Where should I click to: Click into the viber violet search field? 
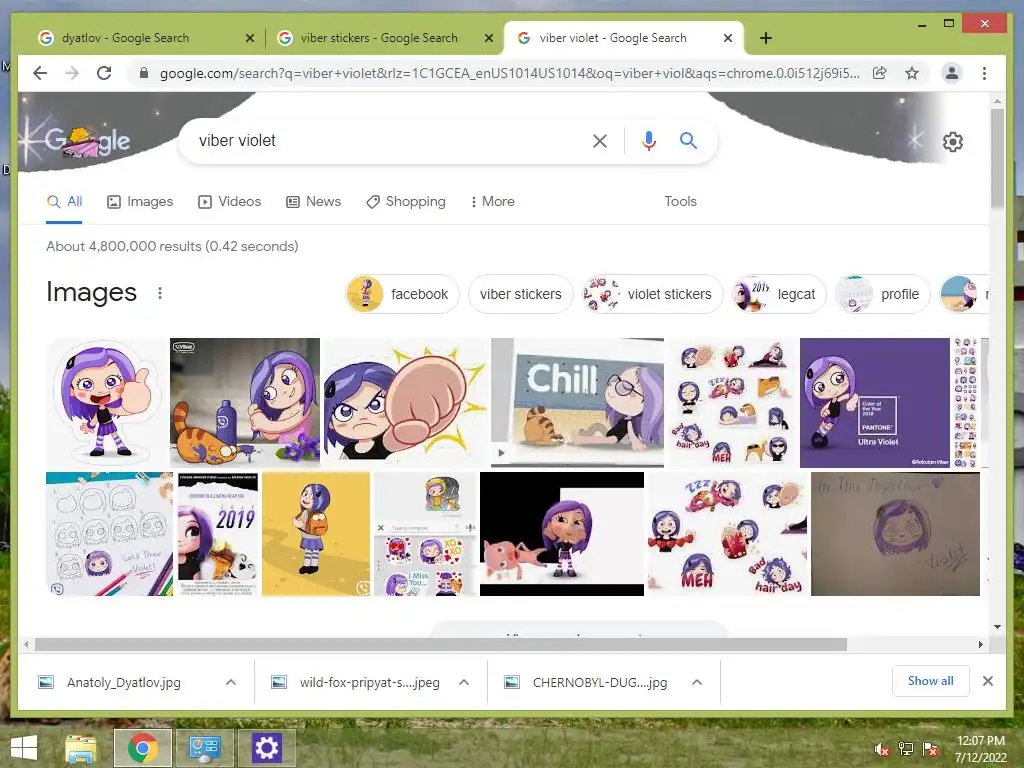(x=392, y=140)
